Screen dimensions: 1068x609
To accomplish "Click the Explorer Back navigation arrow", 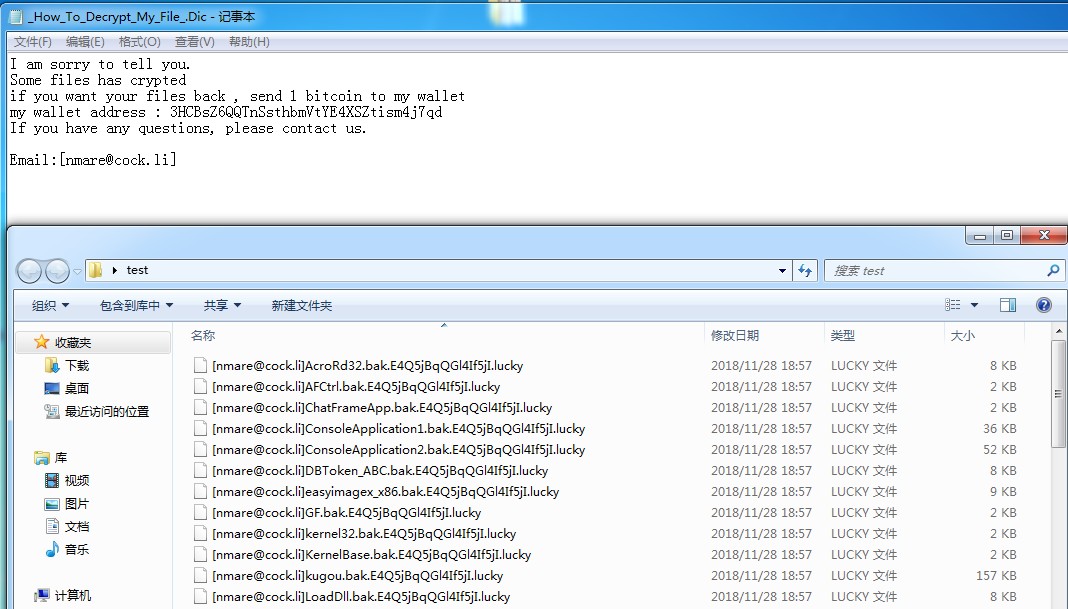I will pos(29,271).
